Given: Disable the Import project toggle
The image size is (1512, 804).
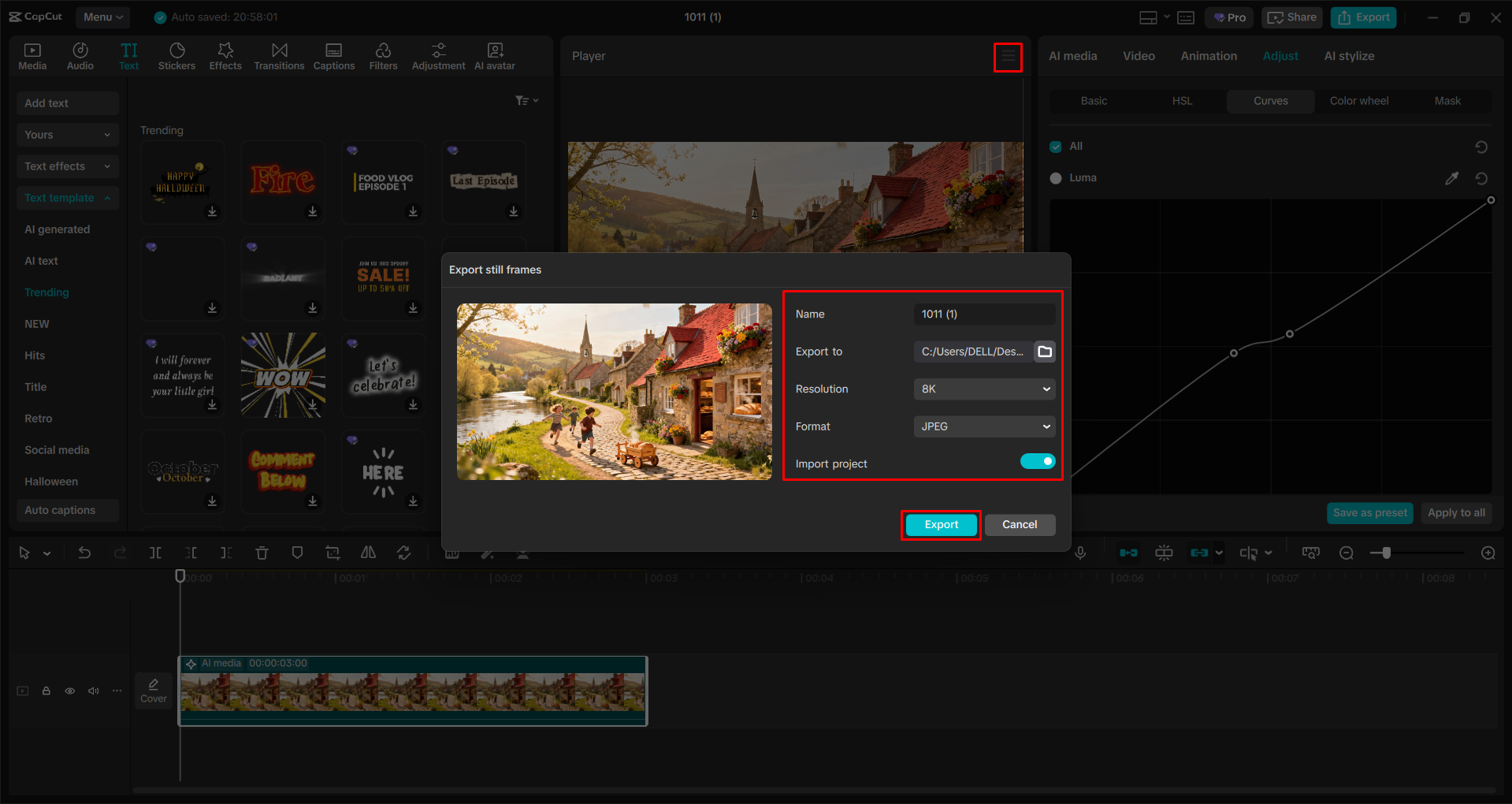Looking at the screenshot, I should [x=1037, y=461].
